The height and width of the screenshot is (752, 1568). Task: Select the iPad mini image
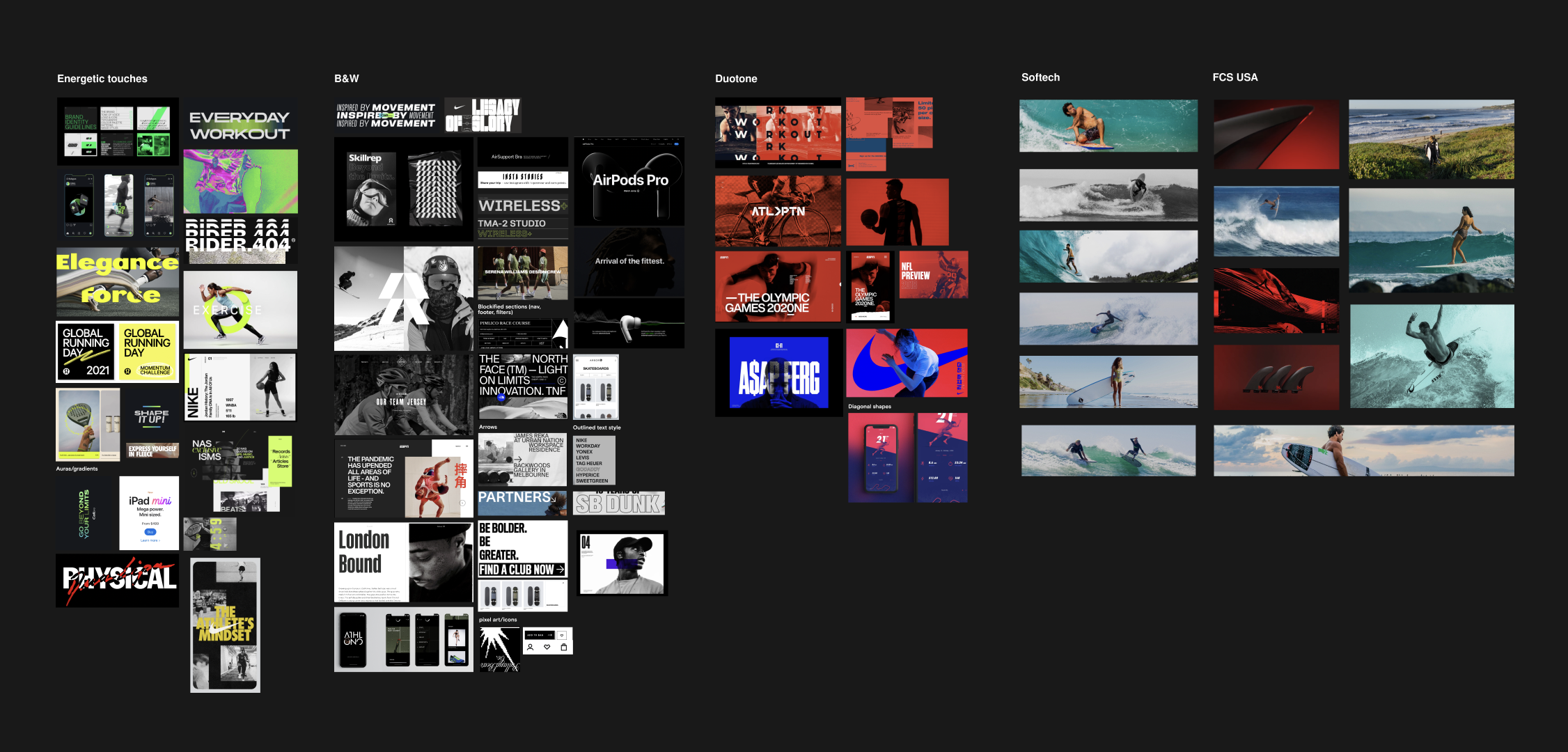[x=149, y=513]
